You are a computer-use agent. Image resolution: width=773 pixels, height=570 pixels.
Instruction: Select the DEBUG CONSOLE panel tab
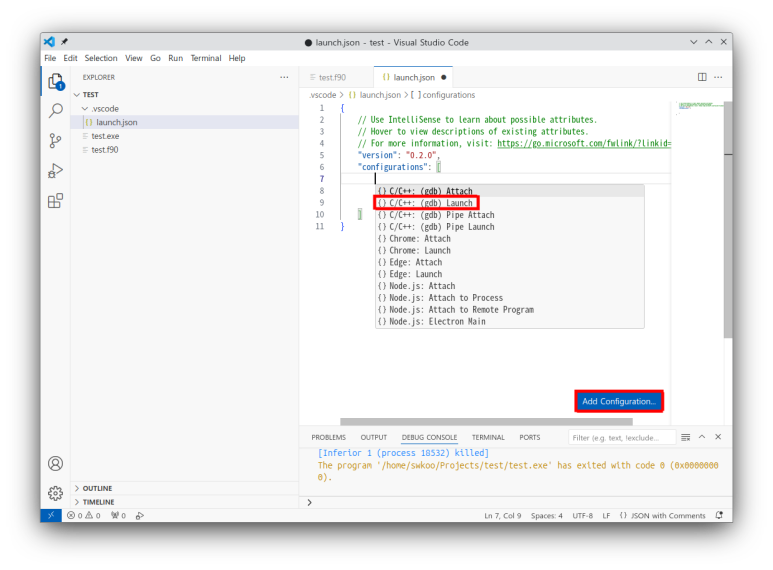pos(429,437)
